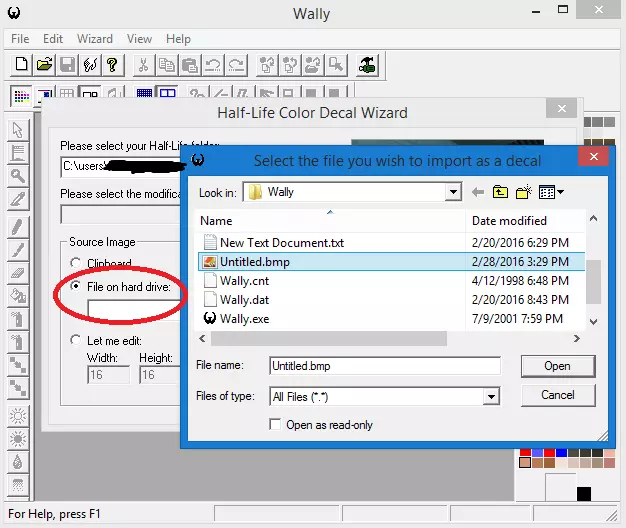The height and width of the screenshot is (528, 626).
Task: Click the file list scroll up arrow
Action: [x=593, y=218]
